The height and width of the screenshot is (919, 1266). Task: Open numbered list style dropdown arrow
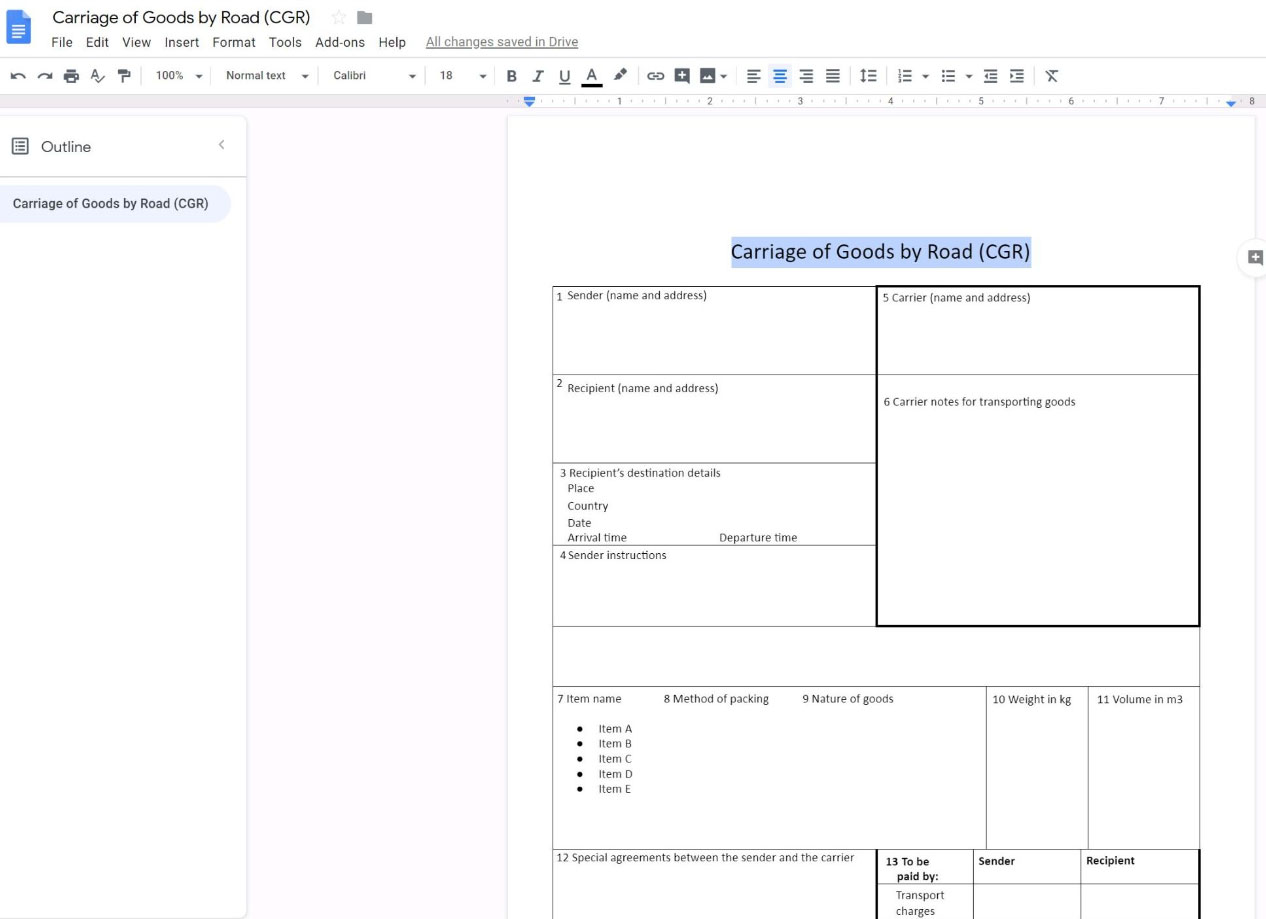pos(925,76)
